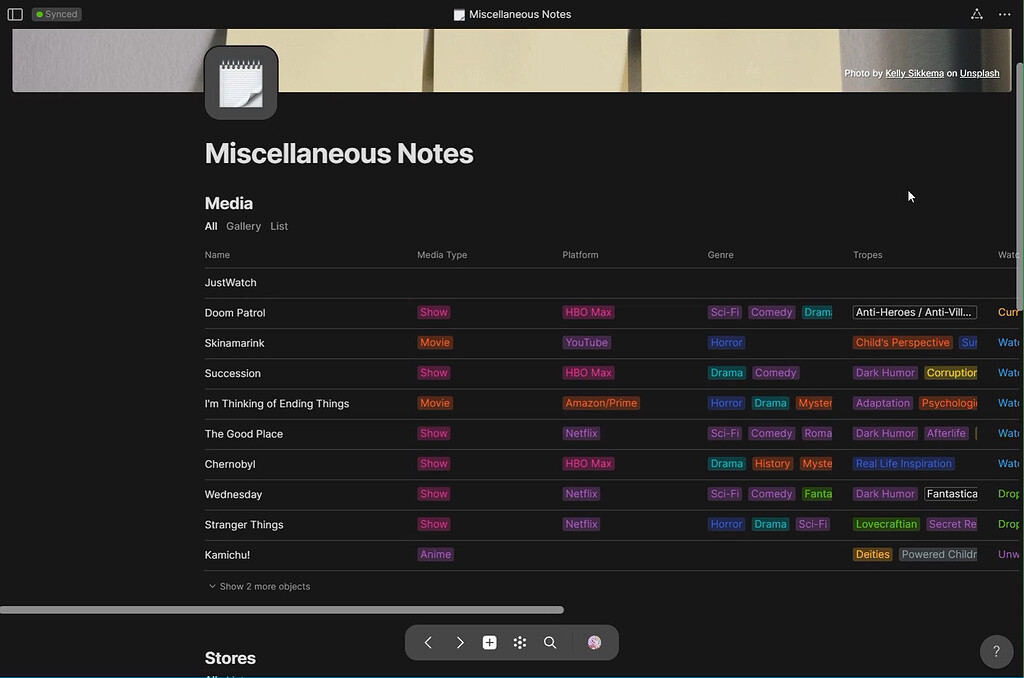Open the Doom Patrol entry
1024x678 pixels.
pyautogui.click(x=235, y=313)
